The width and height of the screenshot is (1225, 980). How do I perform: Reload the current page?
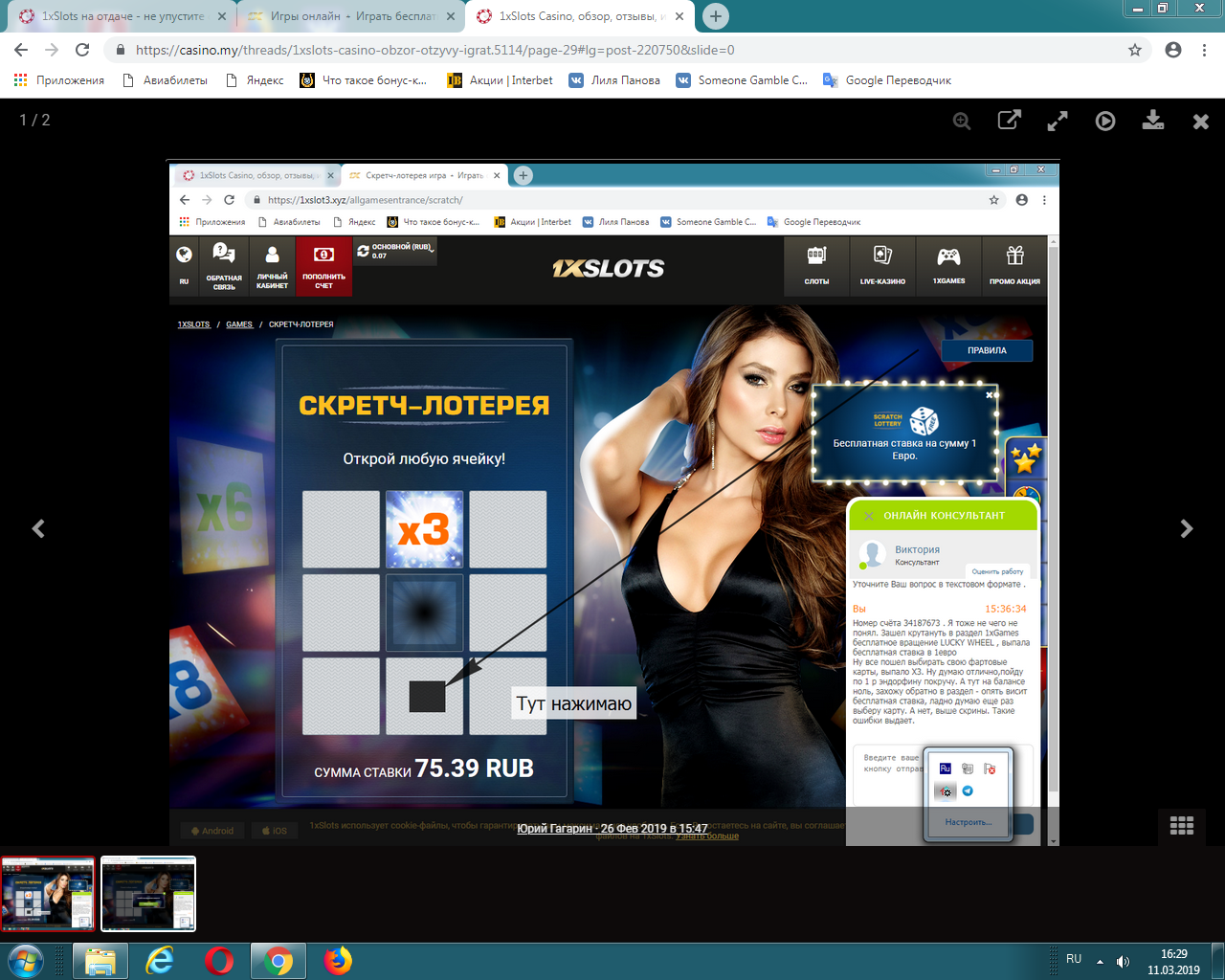82,50
